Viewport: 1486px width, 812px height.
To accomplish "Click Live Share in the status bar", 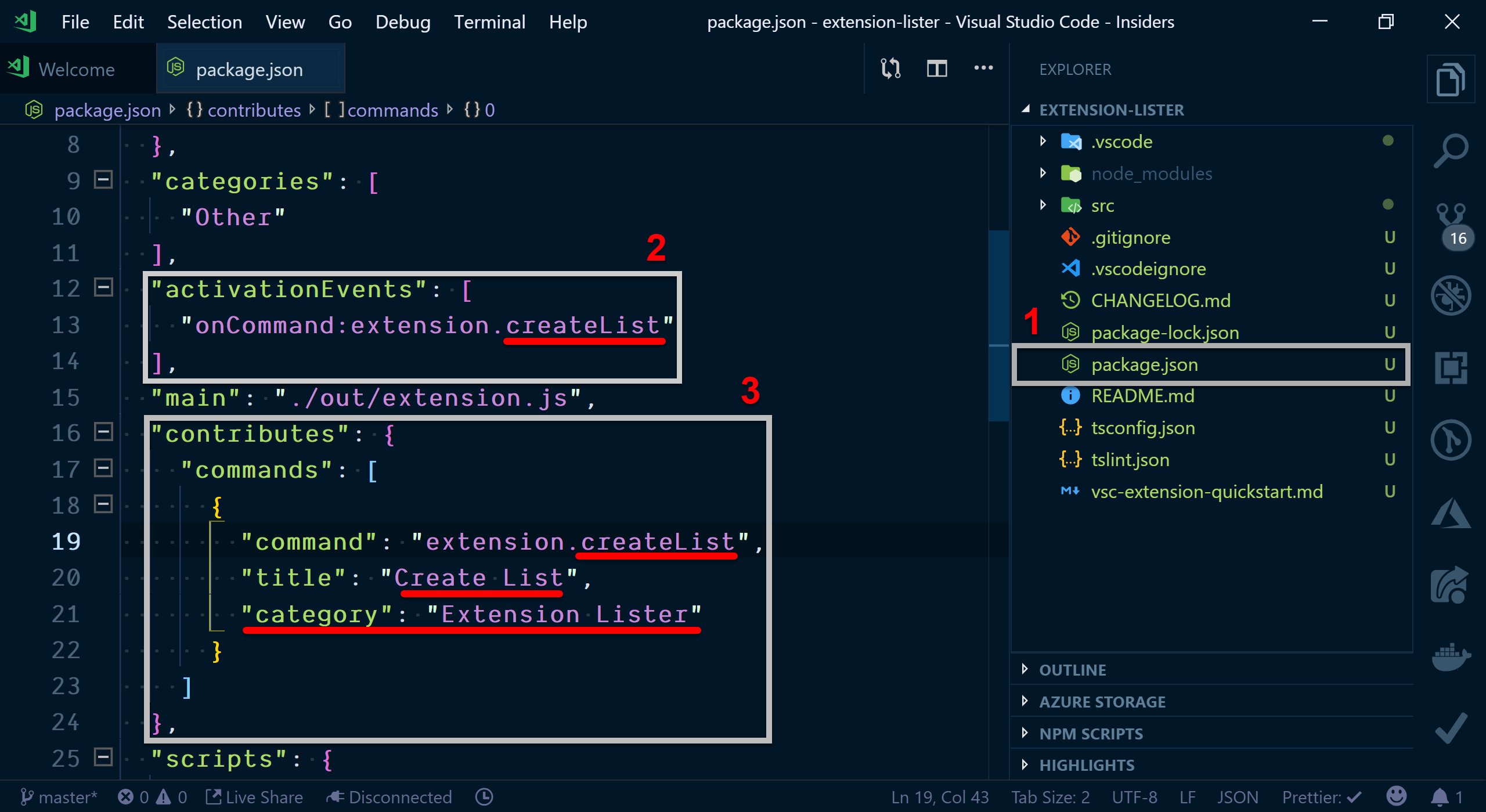I will pyautogui.click(x=254, y=797).
